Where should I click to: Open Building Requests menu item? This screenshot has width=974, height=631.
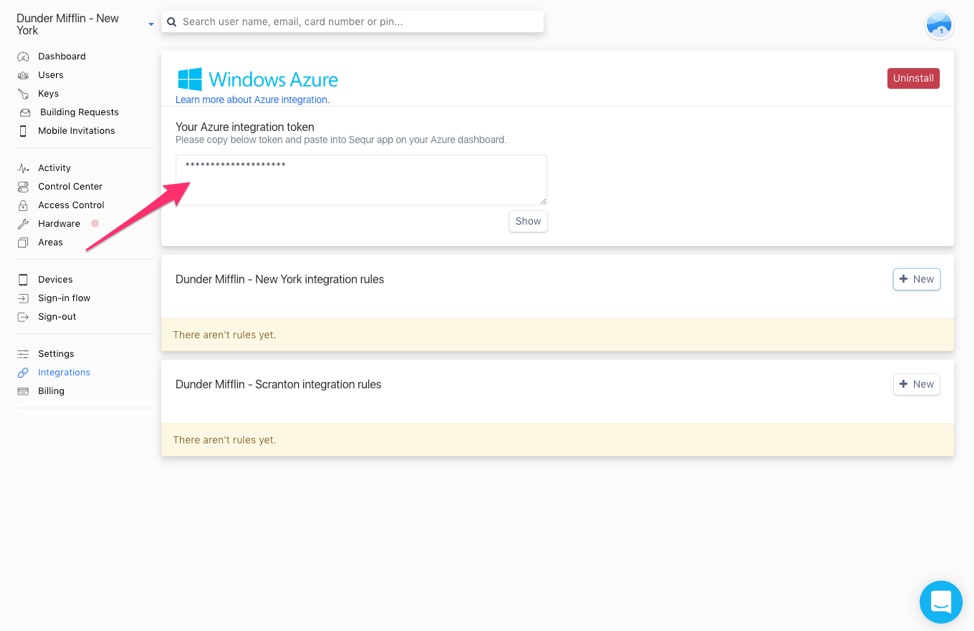point(80,112)
